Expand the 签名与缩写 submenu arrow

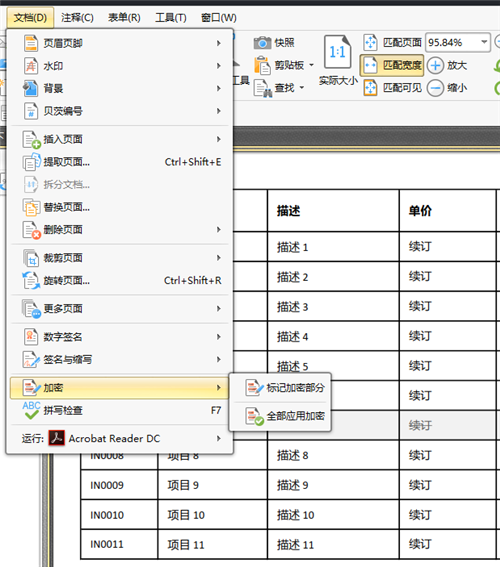(x=219, y=359)
